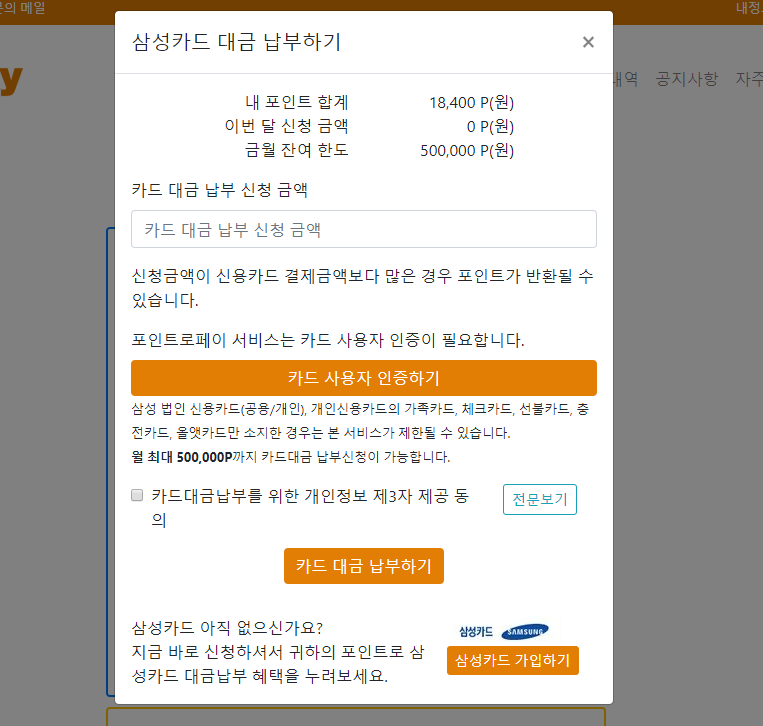763x726 pixels.
Task: Select the 18,400 P(원) point total value
Action: [x=471, y=103]
